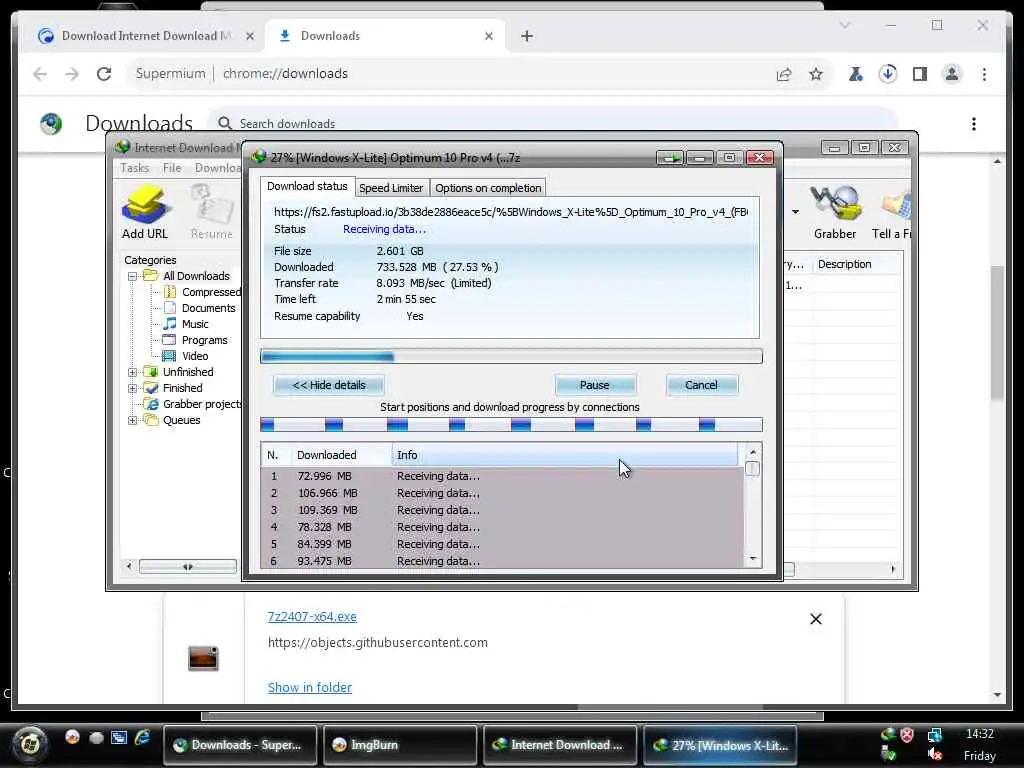The image size is (1024, 768).
Task: Launch Internet Explorer from quick launch
Action: [142, 738]
